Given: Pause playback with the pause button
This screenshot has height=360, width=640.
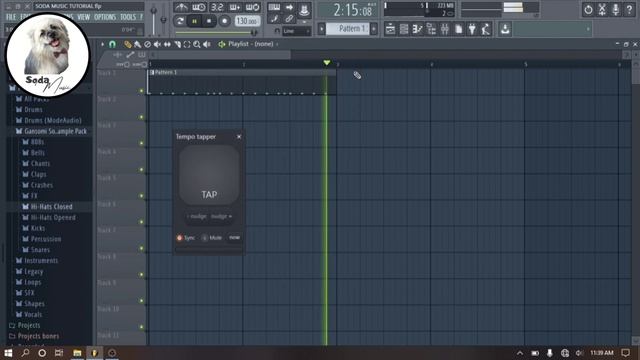Looking at the screenshot, I should click(194, 21).
